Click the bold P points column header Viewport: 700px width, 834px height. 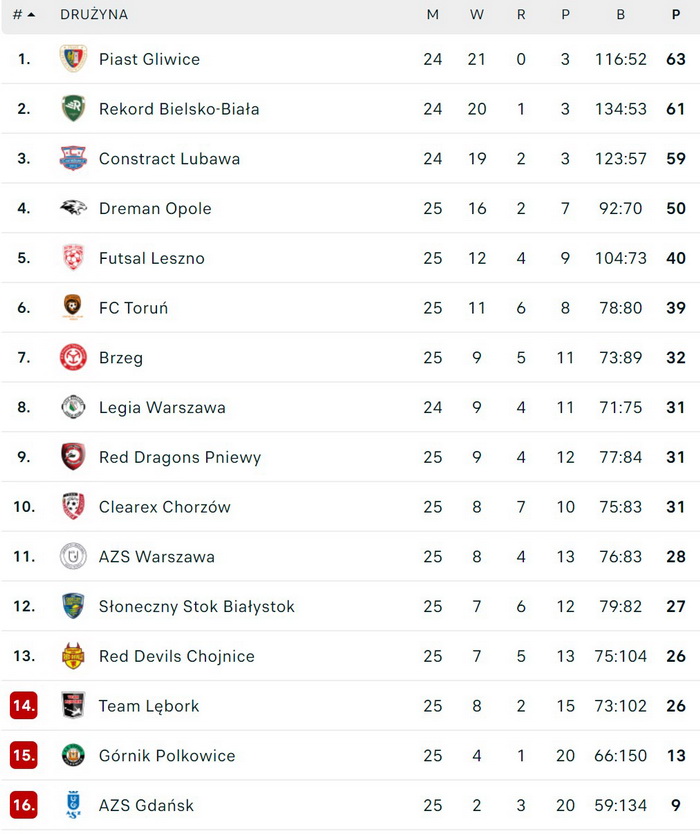(x=676, y=15)
